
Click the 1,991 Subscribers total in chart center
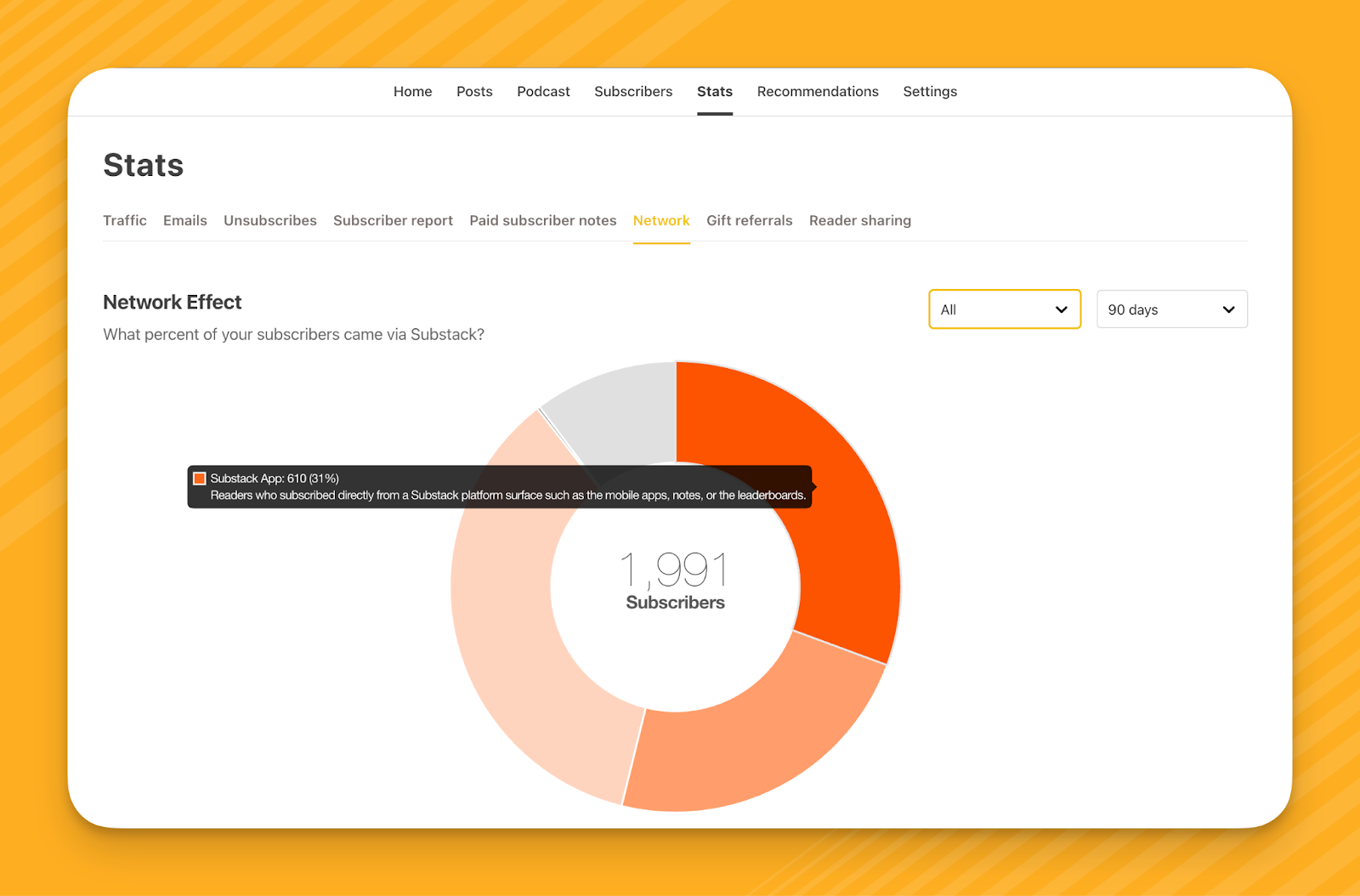(x=675, y=581)
